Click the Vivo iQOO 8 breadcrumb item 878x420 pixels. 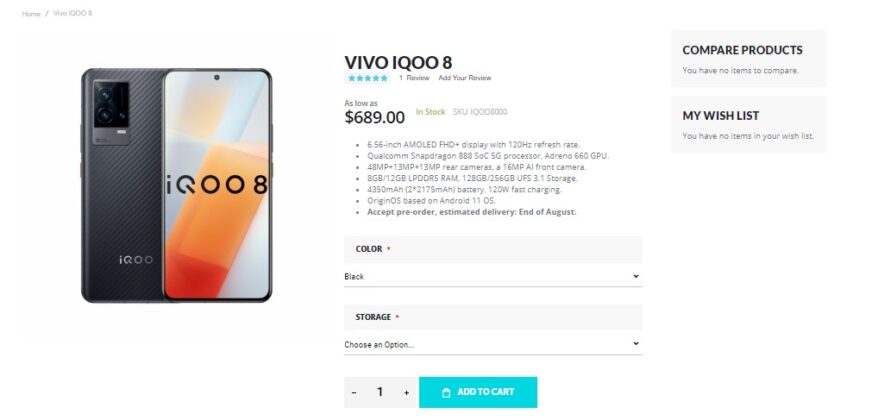coord(73,13)
